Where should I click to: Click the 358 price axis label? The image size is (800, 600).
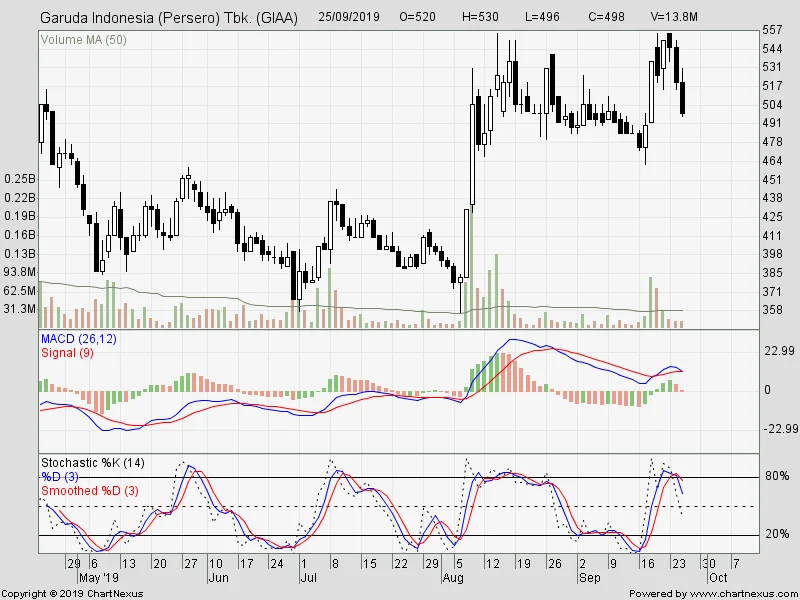point(772,310)
